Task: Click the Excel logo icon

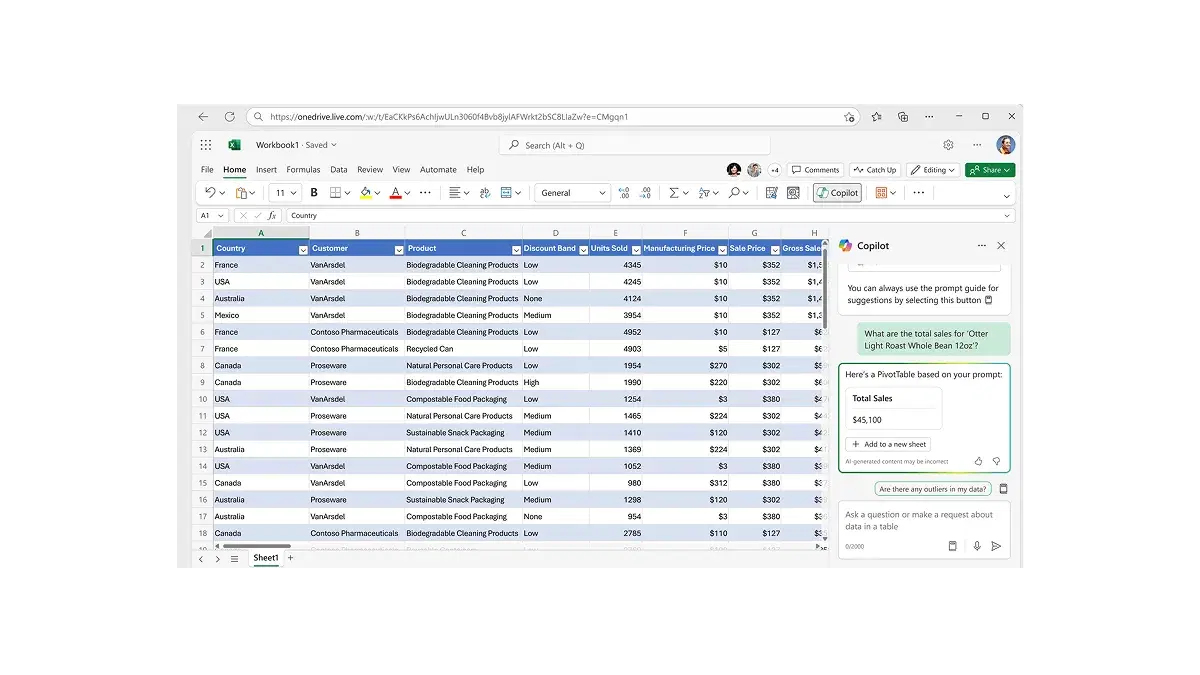Action: click(x=234, y=145)
